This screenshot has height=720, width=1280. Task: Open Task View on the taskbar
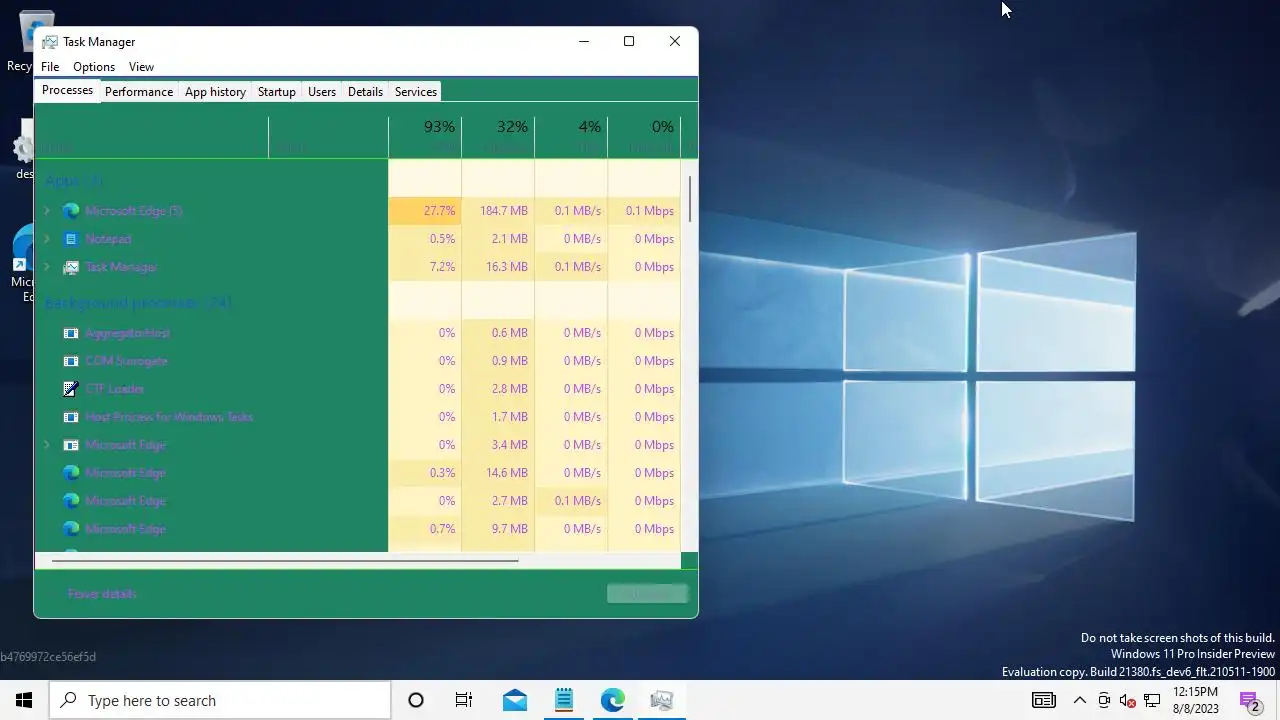[464, 700]
